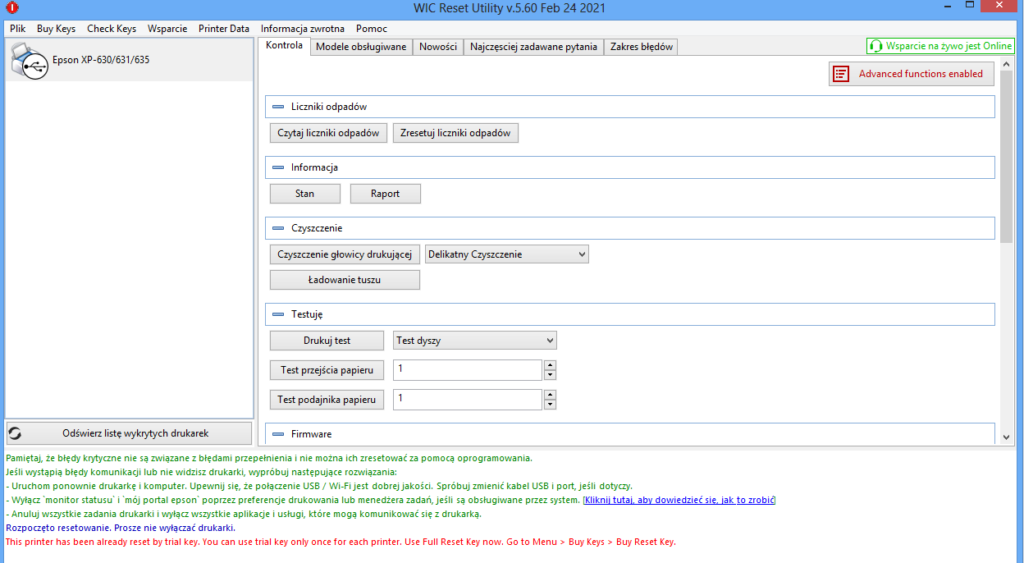The image size is (1024, 563).
Task: Increase the paper pass test count
Action: tap(550, 365)
